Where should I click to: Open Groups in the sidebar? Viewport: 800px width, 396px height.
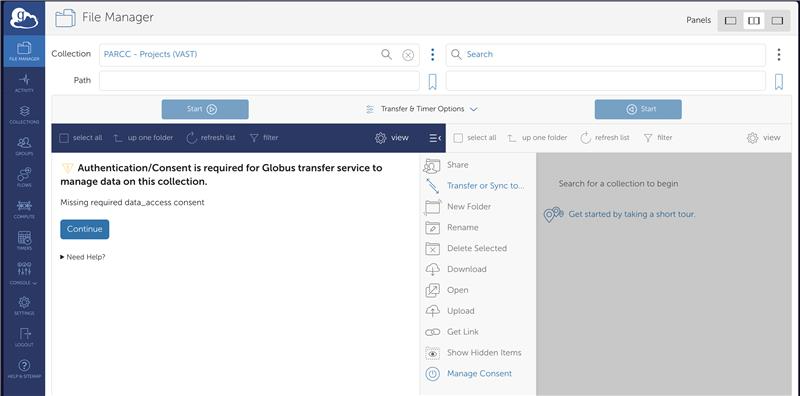[23, 146]
